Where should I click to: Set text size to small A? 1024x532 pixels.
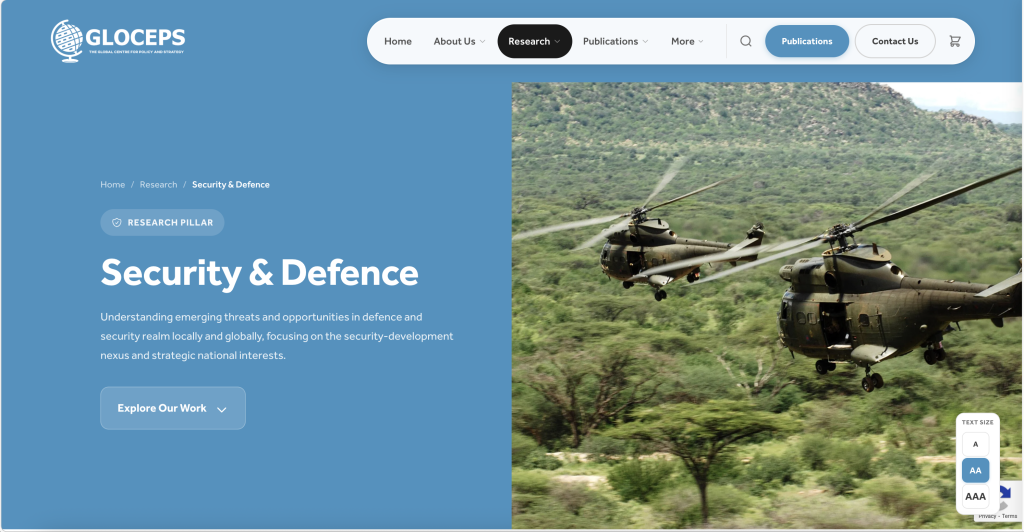click(x=975, y=444)
